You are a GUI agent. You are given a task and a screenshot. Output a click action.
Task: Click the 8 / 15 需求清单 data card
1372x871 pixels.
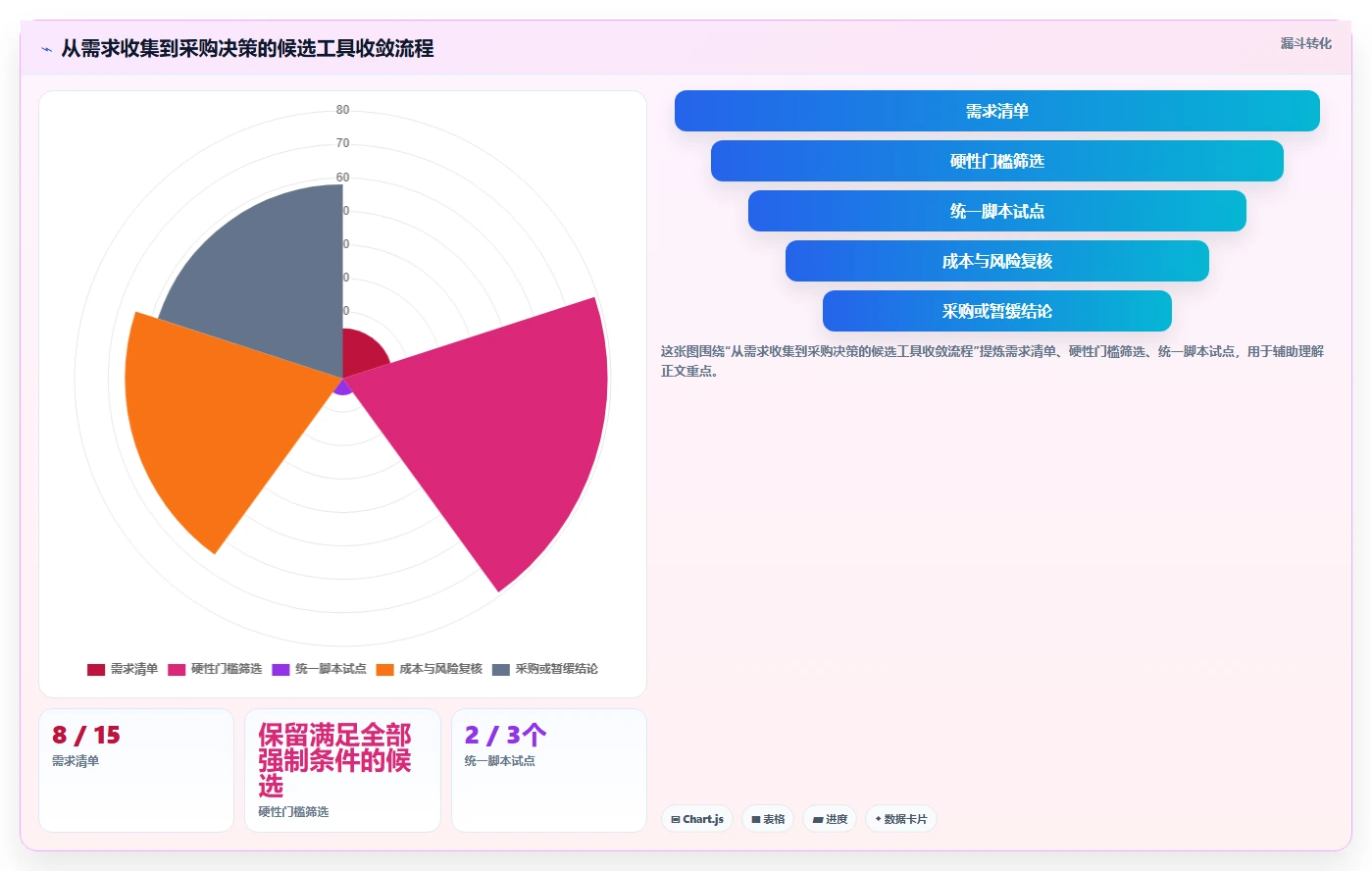pos(136,770)
